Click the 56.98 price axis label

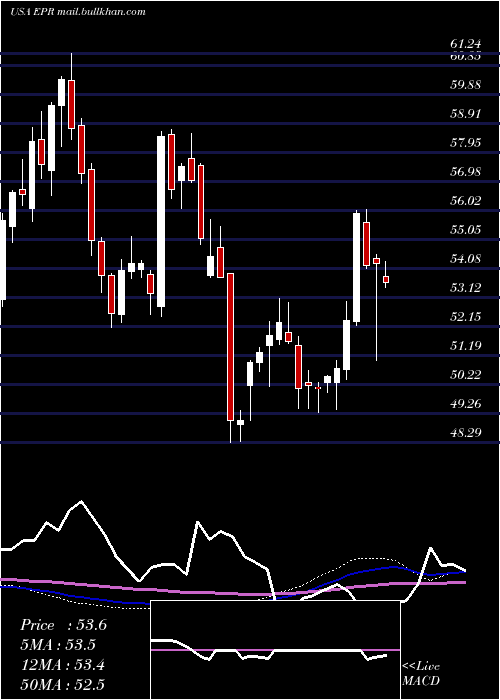[x=466, y=171]
